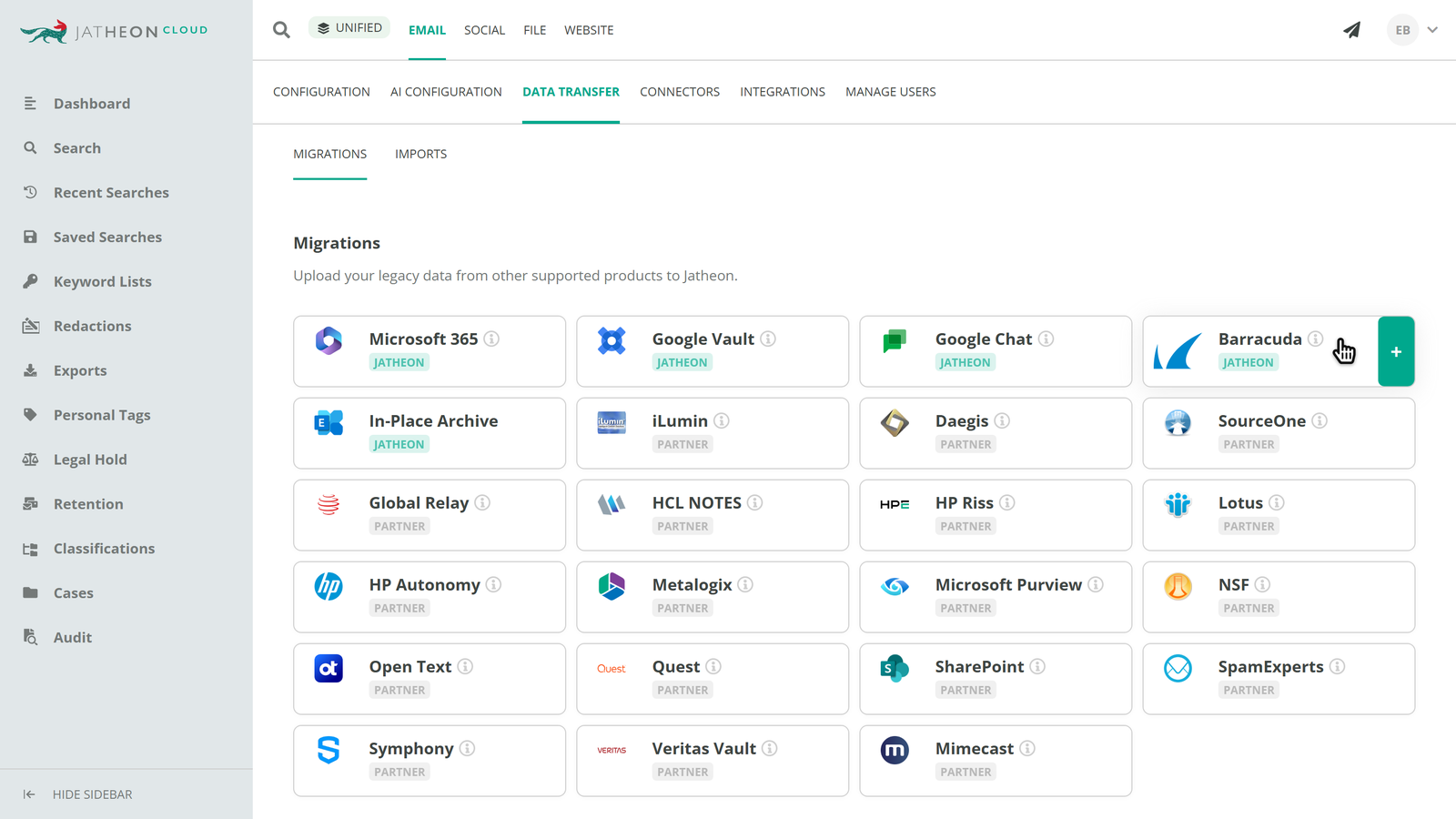Viewport: 1456px width, 819px height.
Task: Click the info icon next to HP Riss
Action: point(1007,502)
